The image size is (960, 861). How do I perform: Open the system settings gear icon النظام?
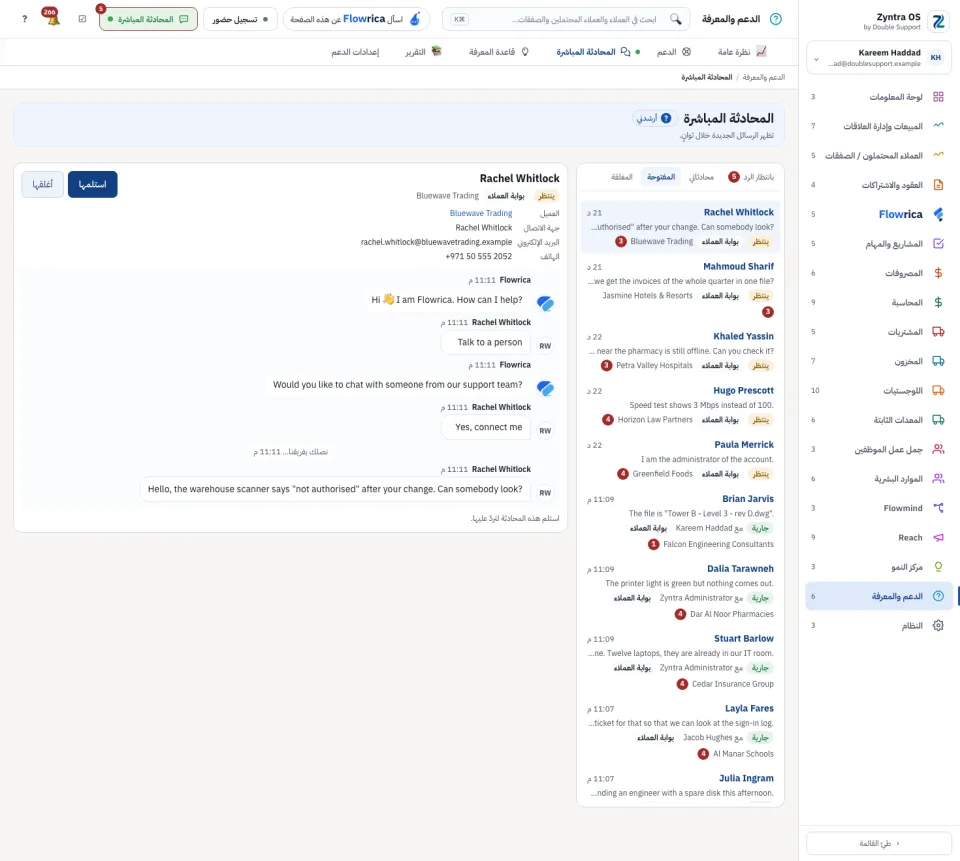click(x=938, y=625)
